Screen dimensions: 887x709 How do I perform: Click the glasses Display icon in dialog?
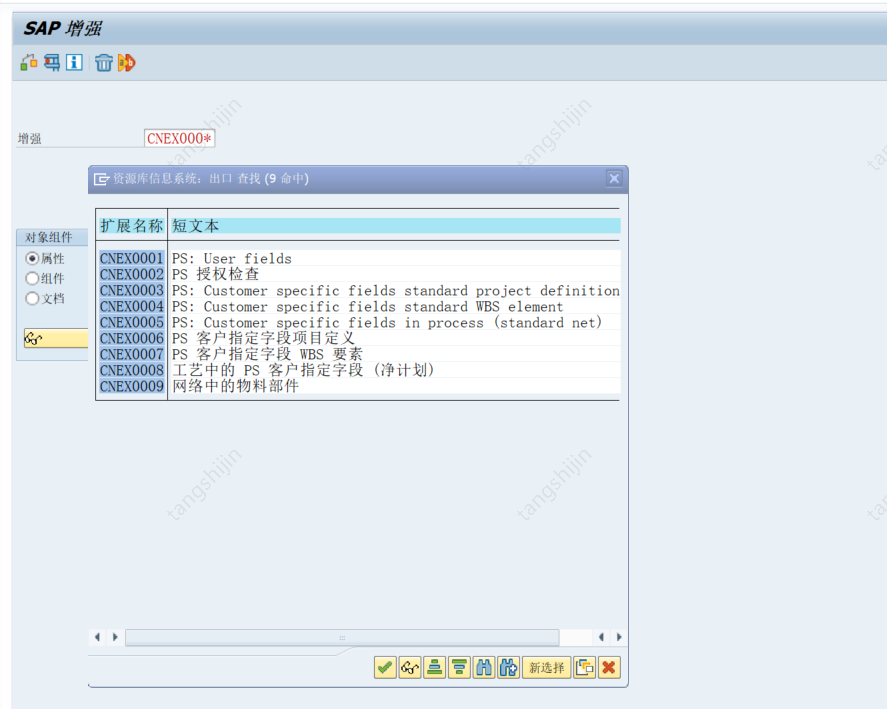409,667
